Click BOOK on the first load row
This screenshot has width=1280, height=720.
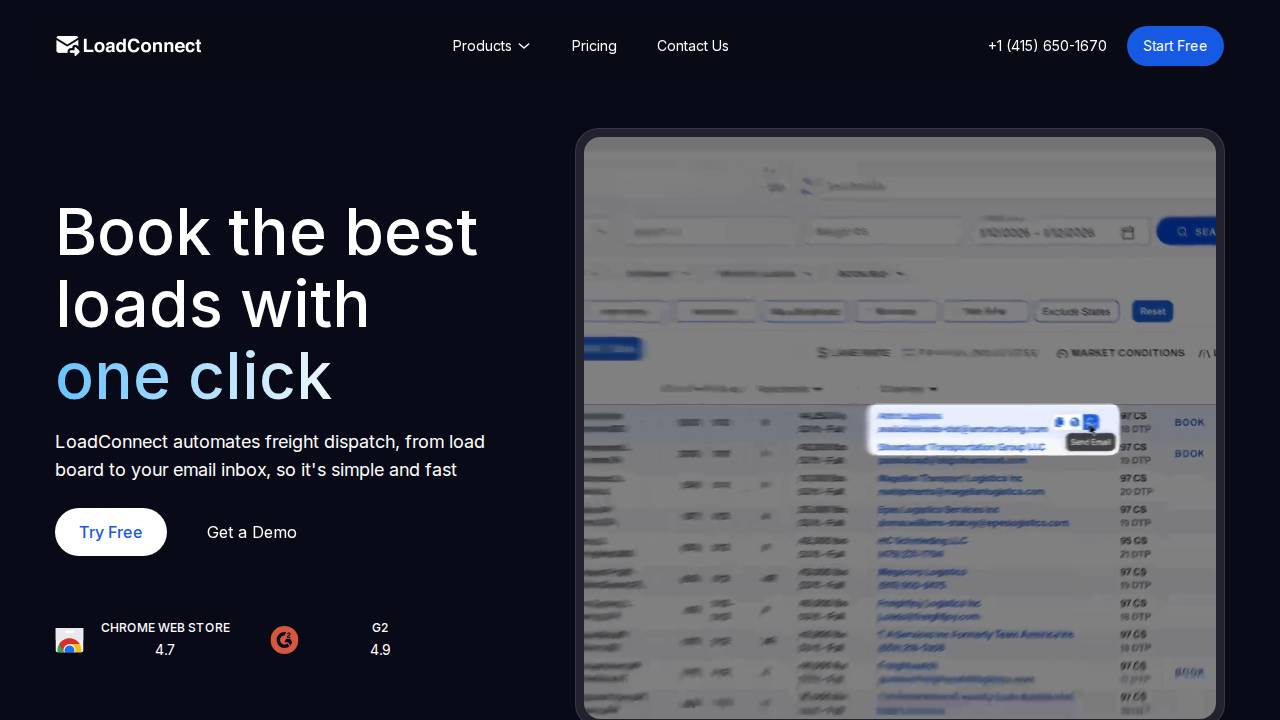1189,422
